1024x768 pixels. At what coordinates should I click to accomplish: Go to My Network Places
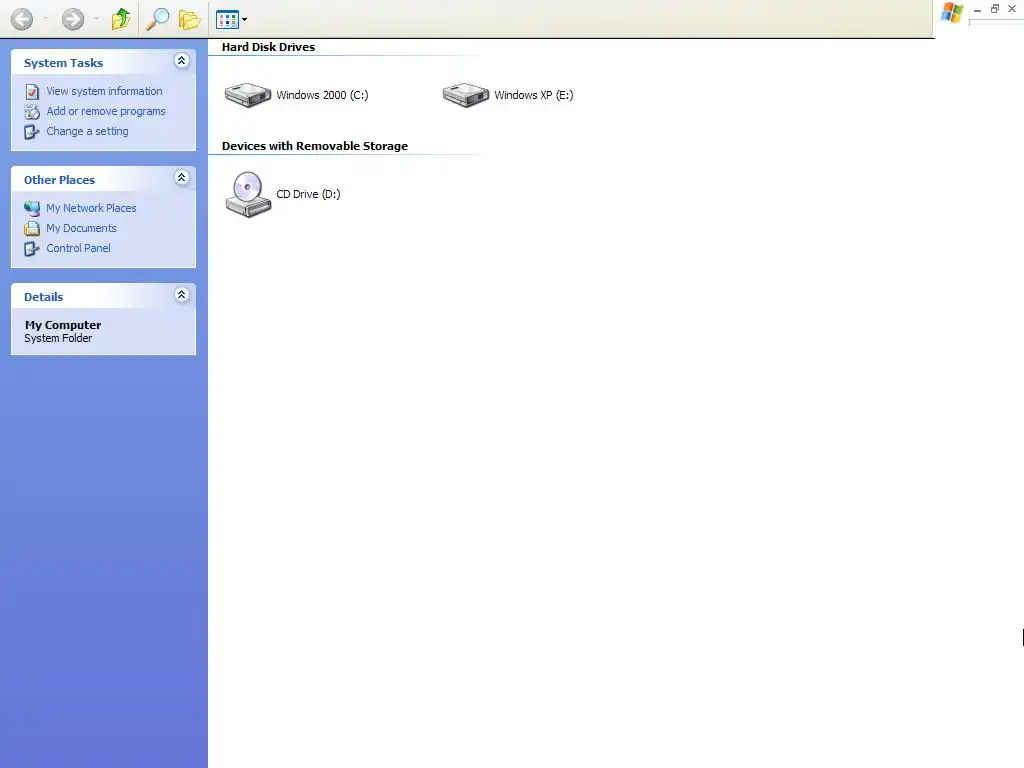[91, 208]
